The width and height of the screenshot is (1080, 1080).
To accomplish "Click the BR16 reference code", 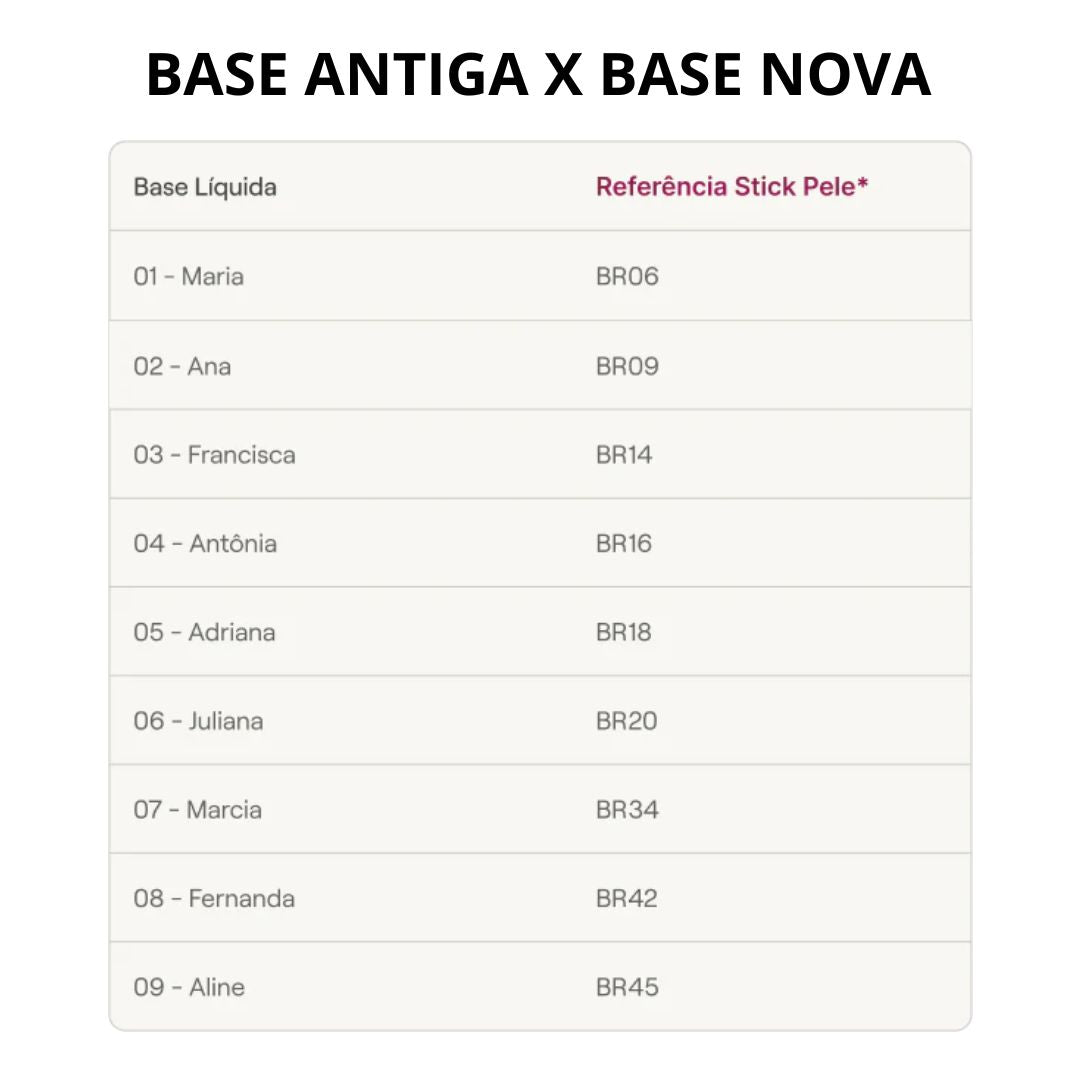I will pos(624,544).
